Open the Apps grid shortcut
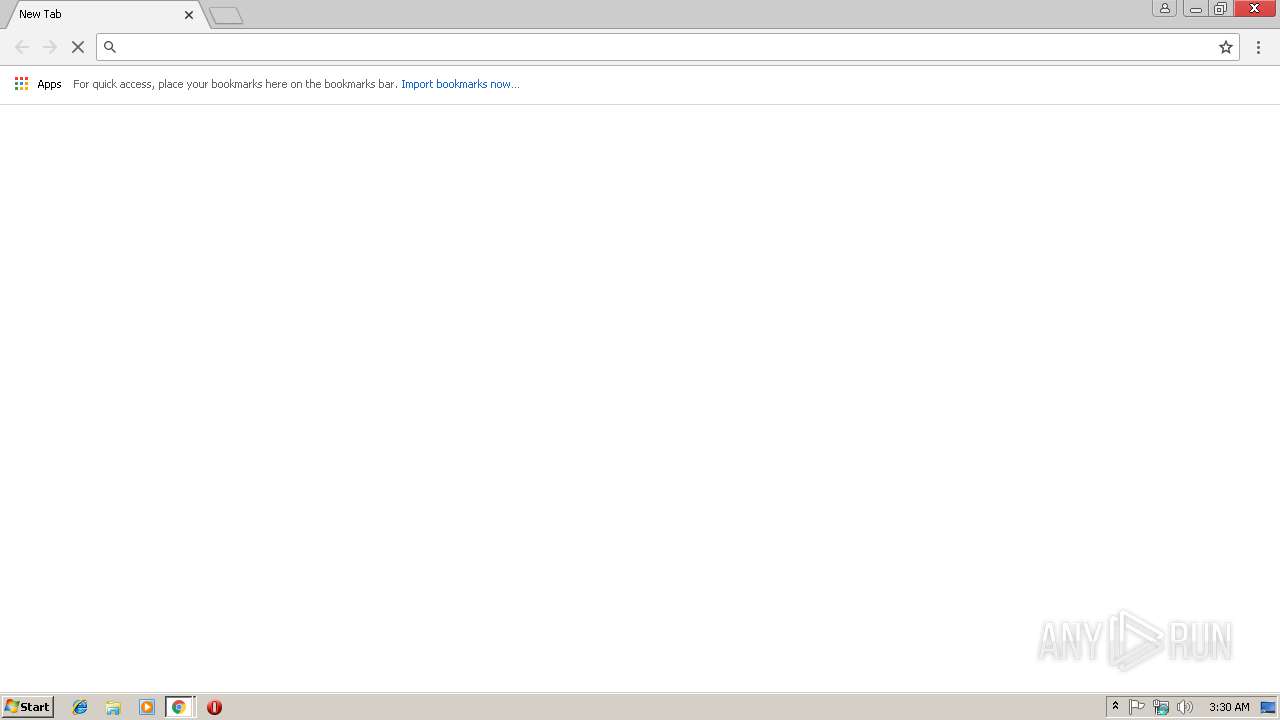1280x720 pixels. pyautogui.click(x=38, y=84)
